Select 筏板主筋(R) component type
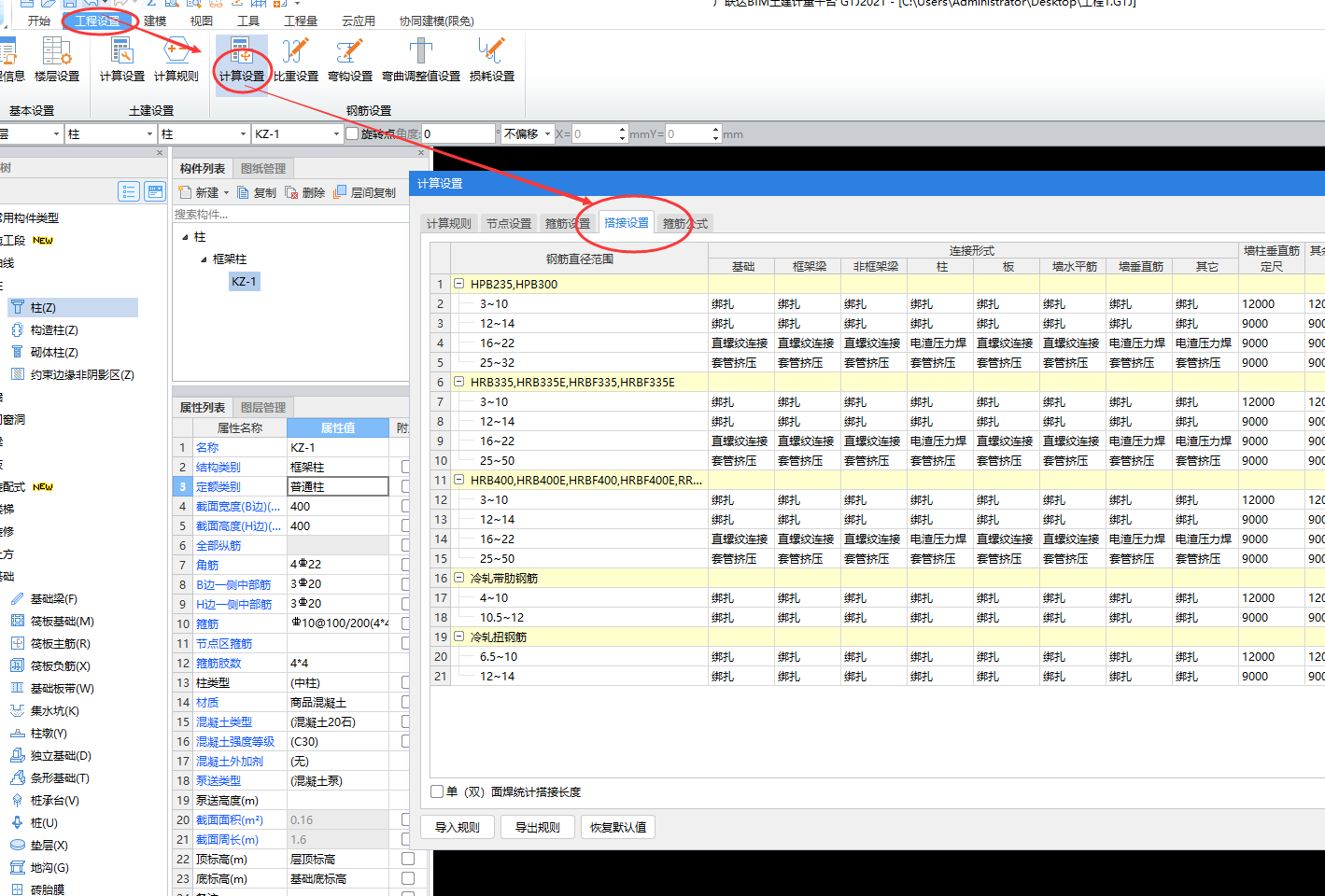1325x896 pixels. [x=60, y=643]
